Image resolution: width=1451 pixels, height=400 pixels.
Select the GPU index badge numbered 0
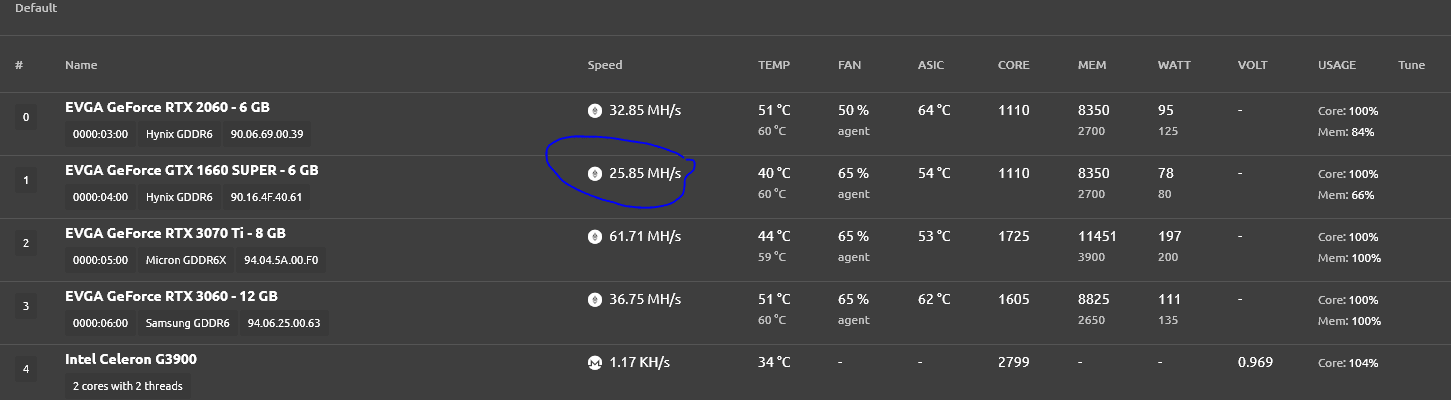[x=25, y=118]
